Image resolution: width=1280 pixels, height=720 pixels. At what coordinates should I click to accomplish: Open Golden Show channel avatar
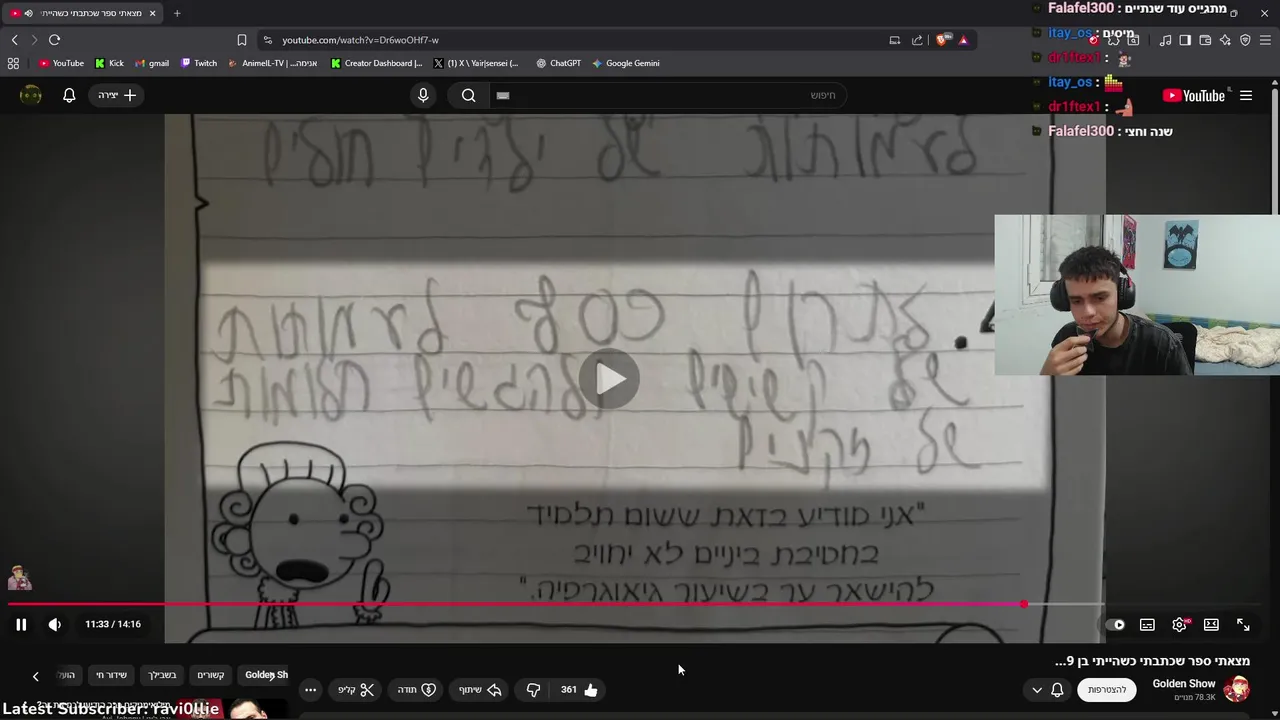(x=1237, y=690)
